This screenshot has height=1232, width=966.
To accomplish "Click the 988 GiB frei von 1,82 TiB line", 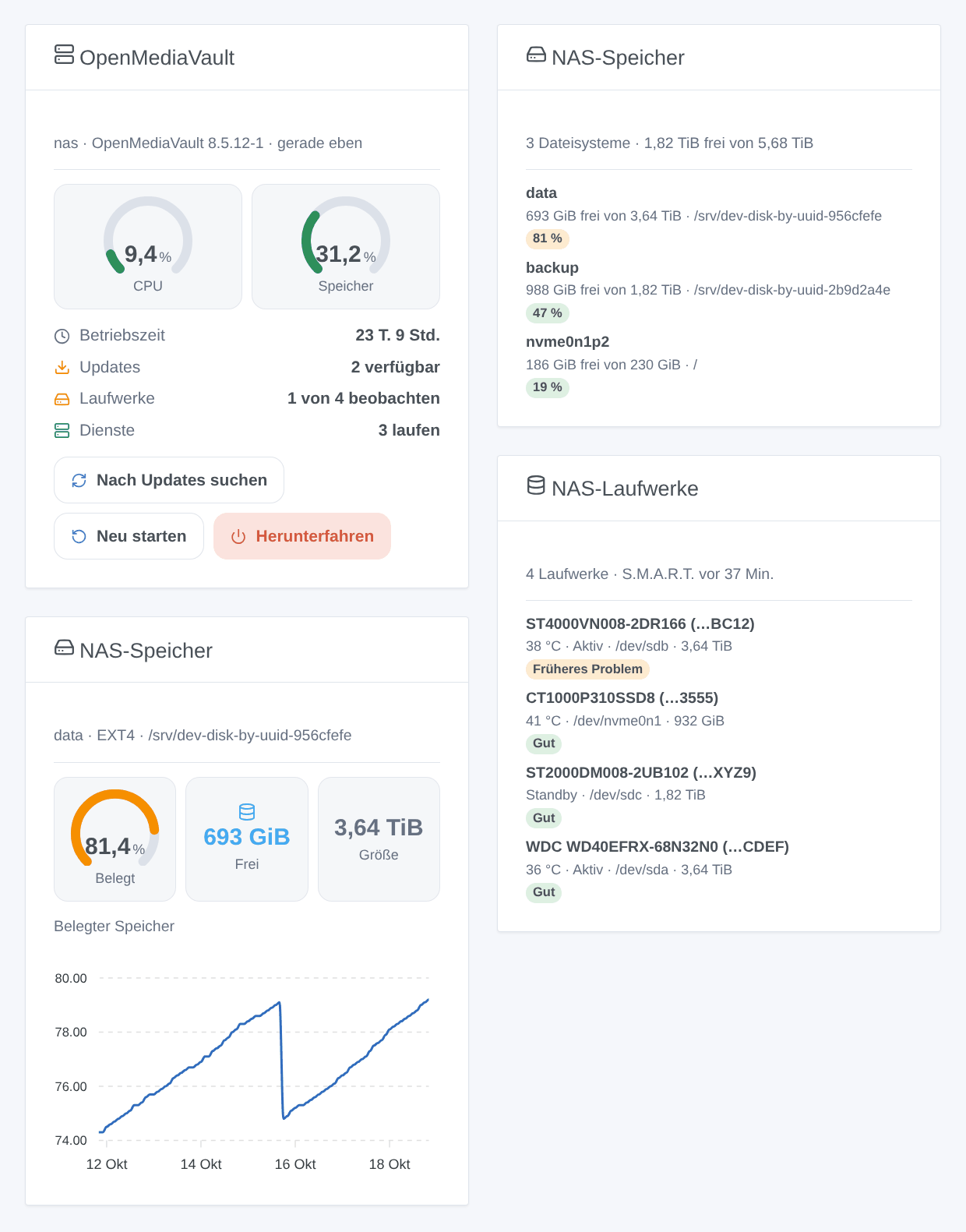I will [708, 290].
